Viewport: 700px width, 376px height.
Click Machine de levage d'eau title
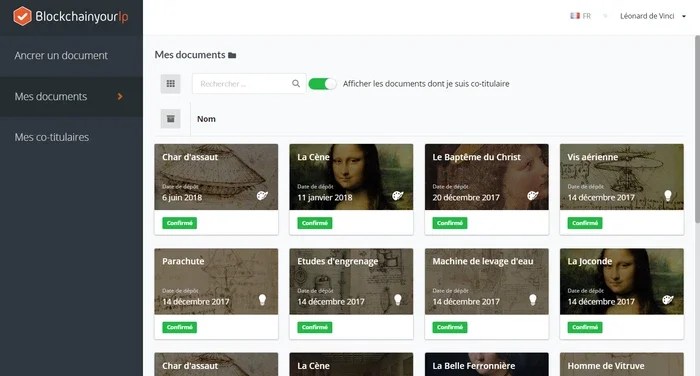coord(483,261)
